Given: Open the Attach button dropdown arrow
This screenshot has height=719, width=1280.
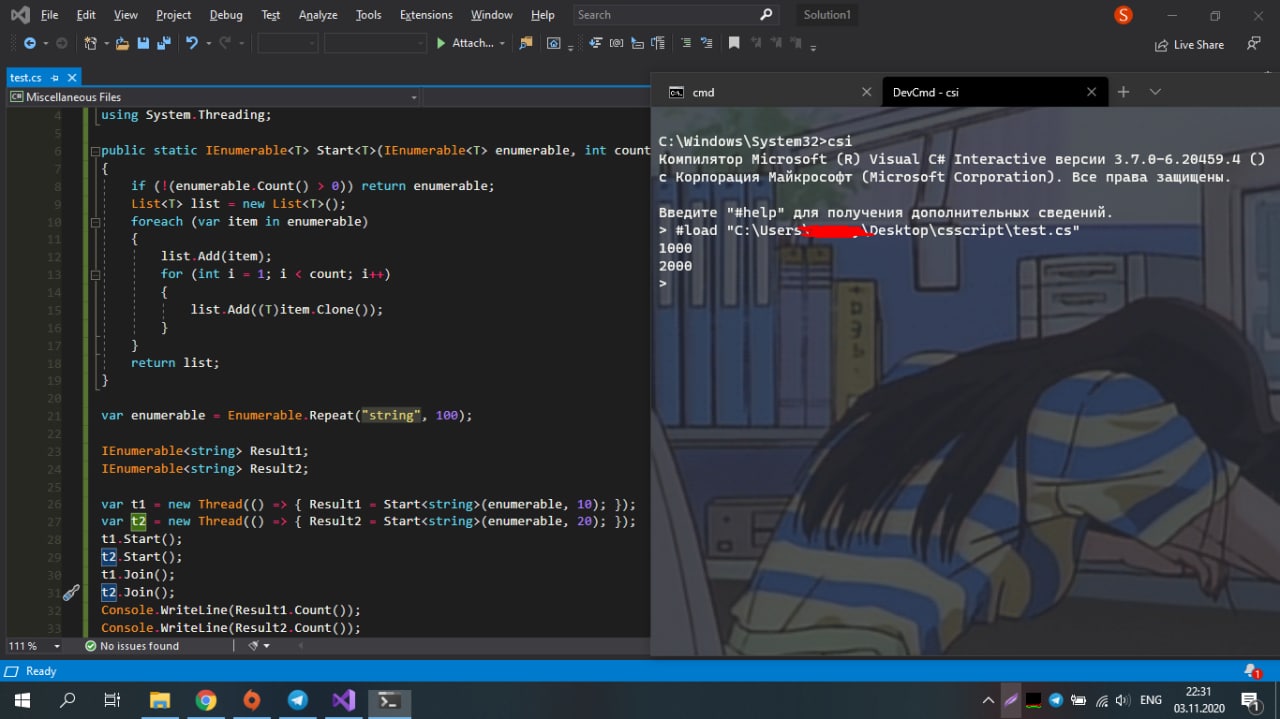Looking at the screenshot, I should [502, 43].
